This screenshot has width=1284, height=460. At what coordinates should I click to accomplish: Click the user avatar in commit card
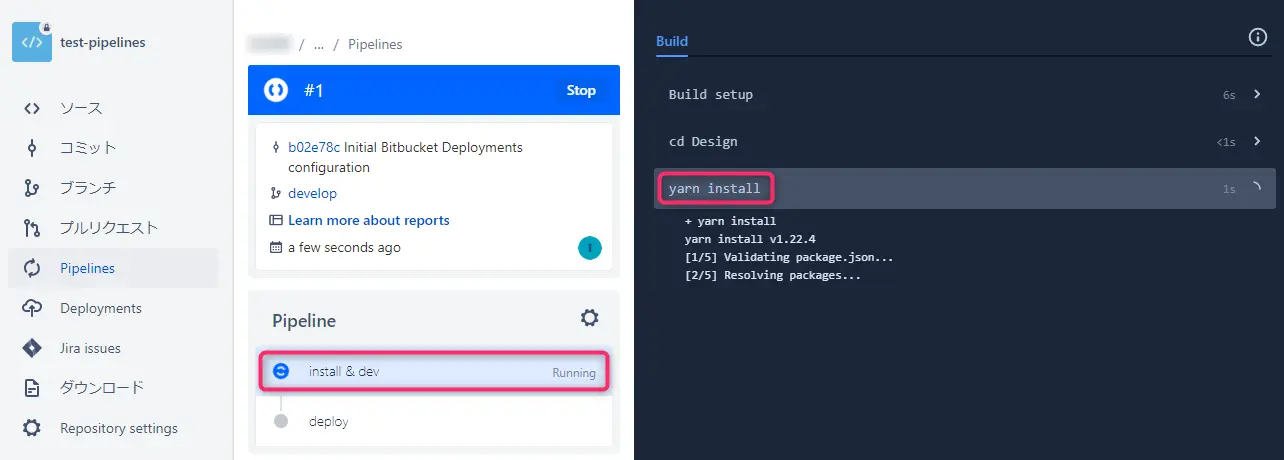tap(590, 247)
